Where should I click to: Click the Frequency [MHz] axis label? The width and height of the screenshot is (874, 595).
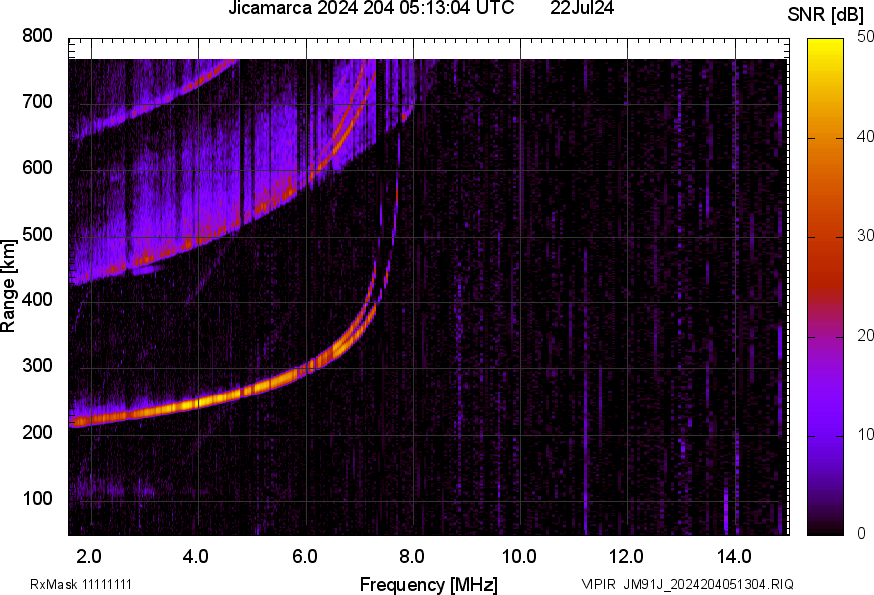(x=428, y=584)
